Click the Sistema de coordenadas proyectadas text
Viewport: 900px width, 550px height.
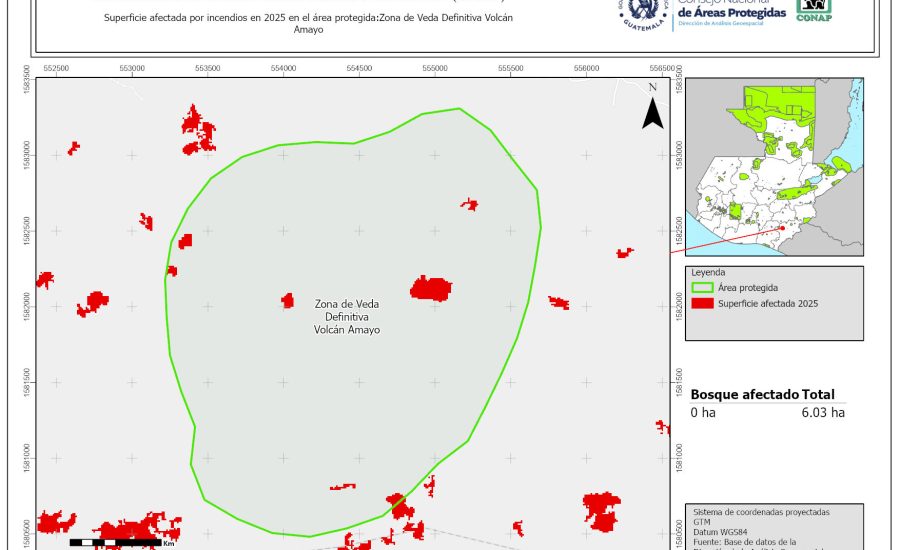tap(761, 512)
